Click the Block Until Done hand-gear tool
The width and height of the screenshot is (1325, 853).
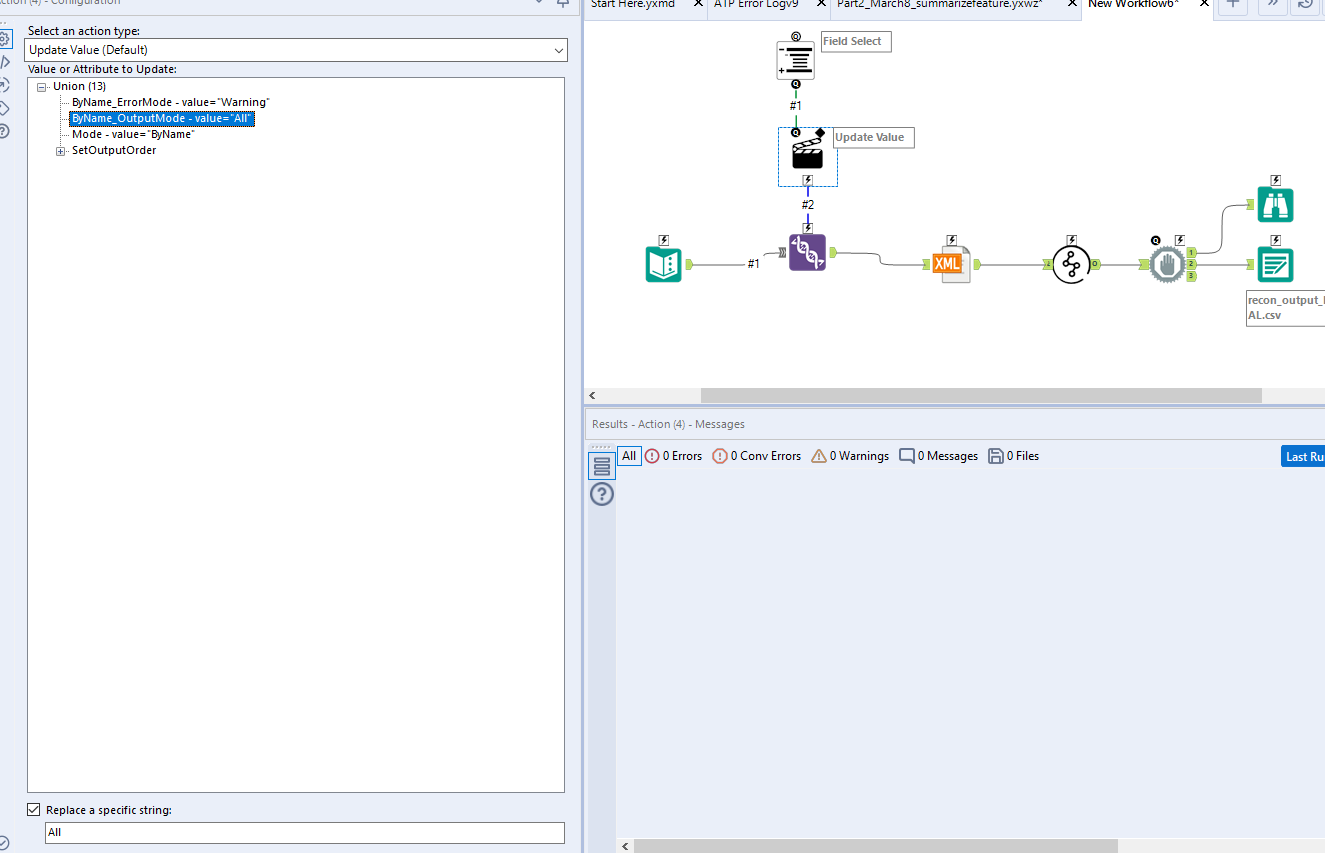tap(1168, 264)
